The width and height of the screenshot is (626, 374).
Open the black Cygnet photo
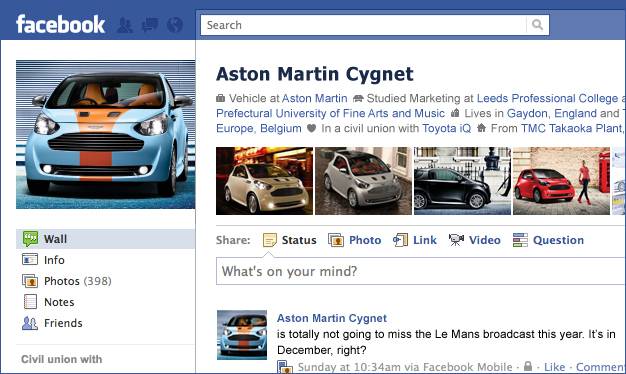point(462,181)
